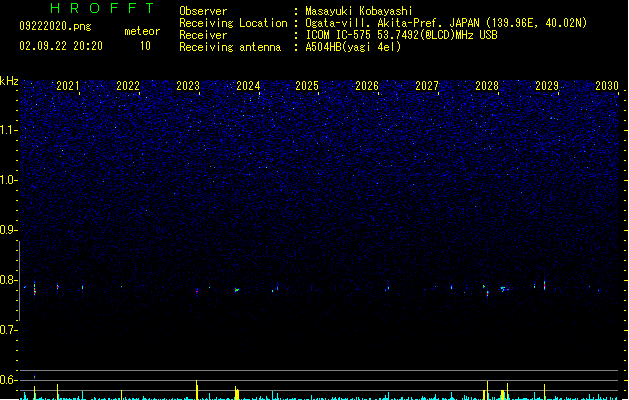The image size is (629, 400).
Task: Click the HROFFT title text
Action: pos(102,8)
